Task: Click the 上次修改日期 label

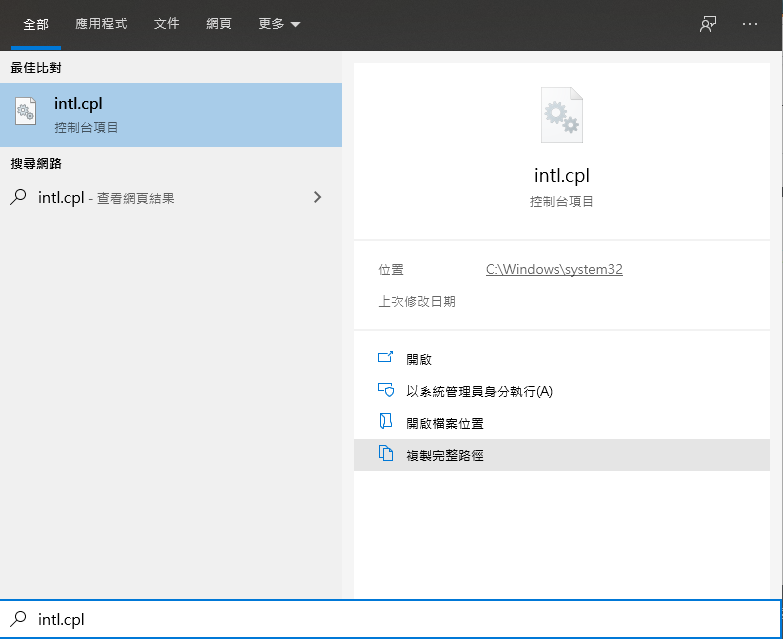Action: click(x=417, y=302)
